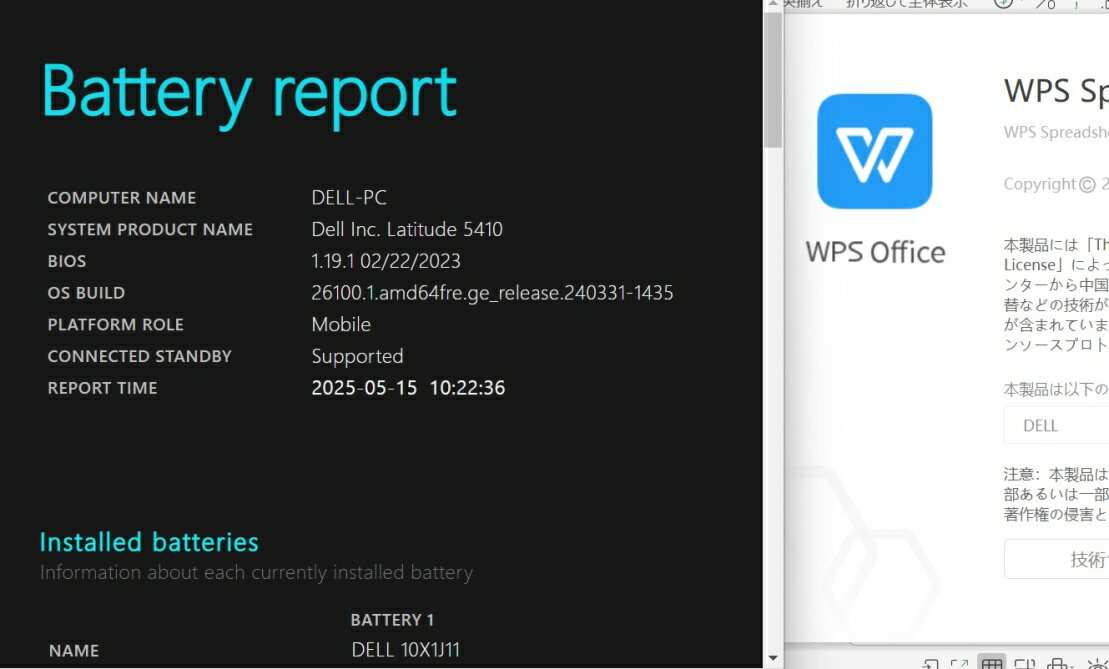Switch to normal grid view in status bar
The image size is (1109, 669).
tap(991, 663)
